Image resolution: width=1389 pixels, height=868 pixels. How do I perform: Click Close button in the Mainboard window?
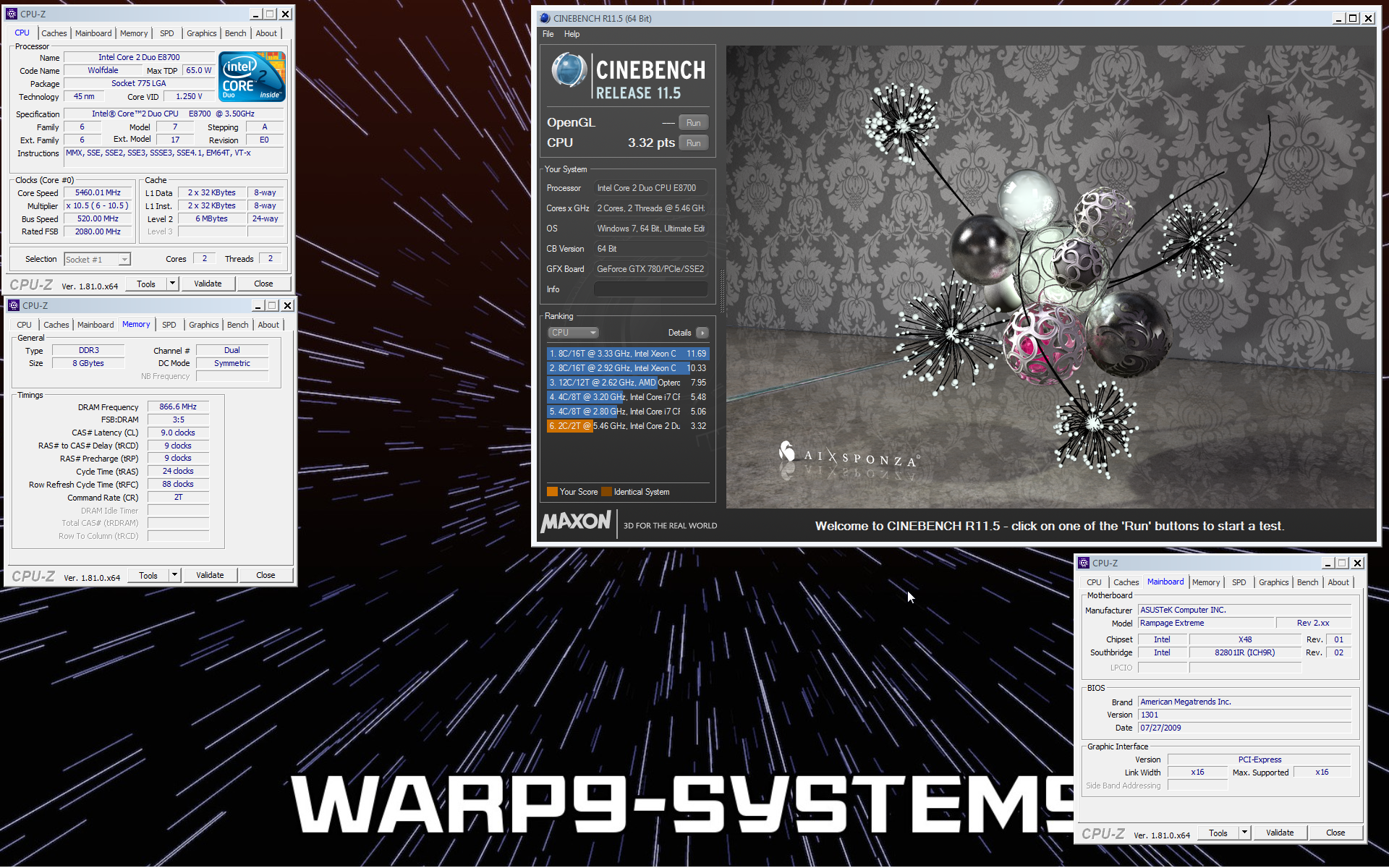click(x=1335, y=833)
